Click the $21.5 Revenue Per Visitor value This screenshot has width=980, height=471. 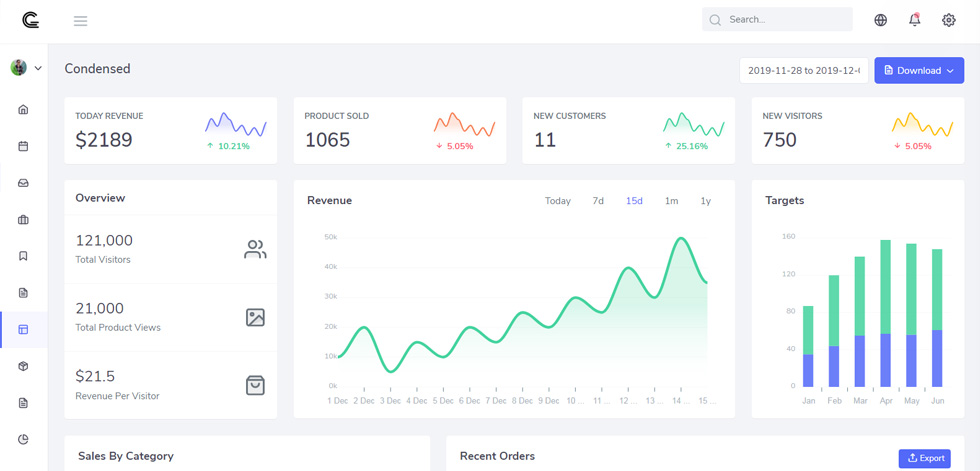pyautogui.click(x=95, y=376)
